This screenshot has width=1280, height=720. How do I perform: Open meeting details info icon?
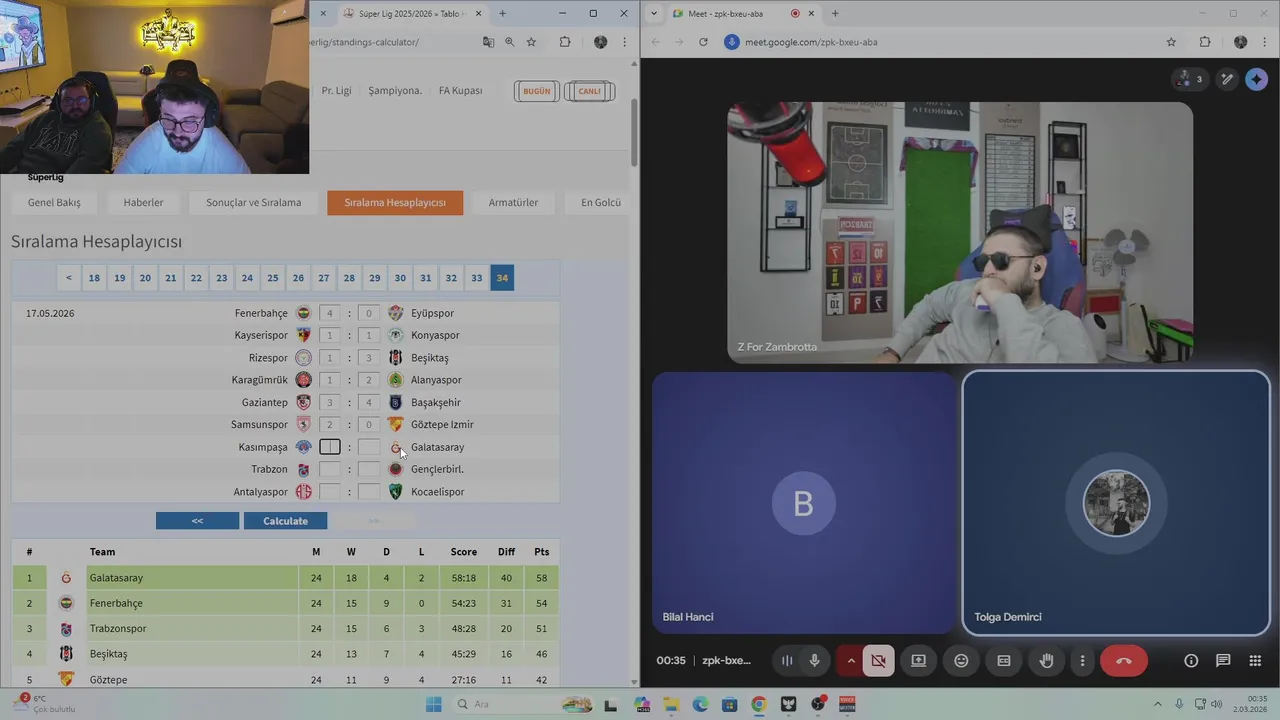coord(1191,660)
